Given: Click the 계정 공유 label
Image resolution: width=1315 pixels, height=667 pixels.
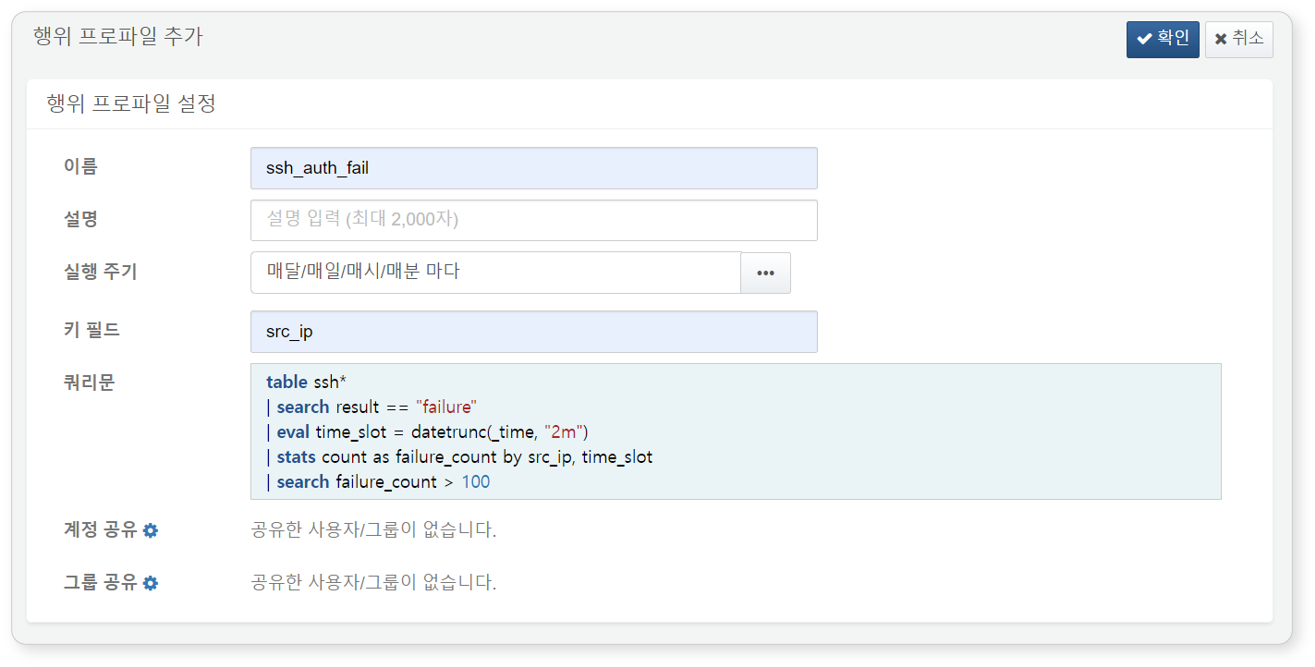Looking at the screenshot, I should pos(100,530).
